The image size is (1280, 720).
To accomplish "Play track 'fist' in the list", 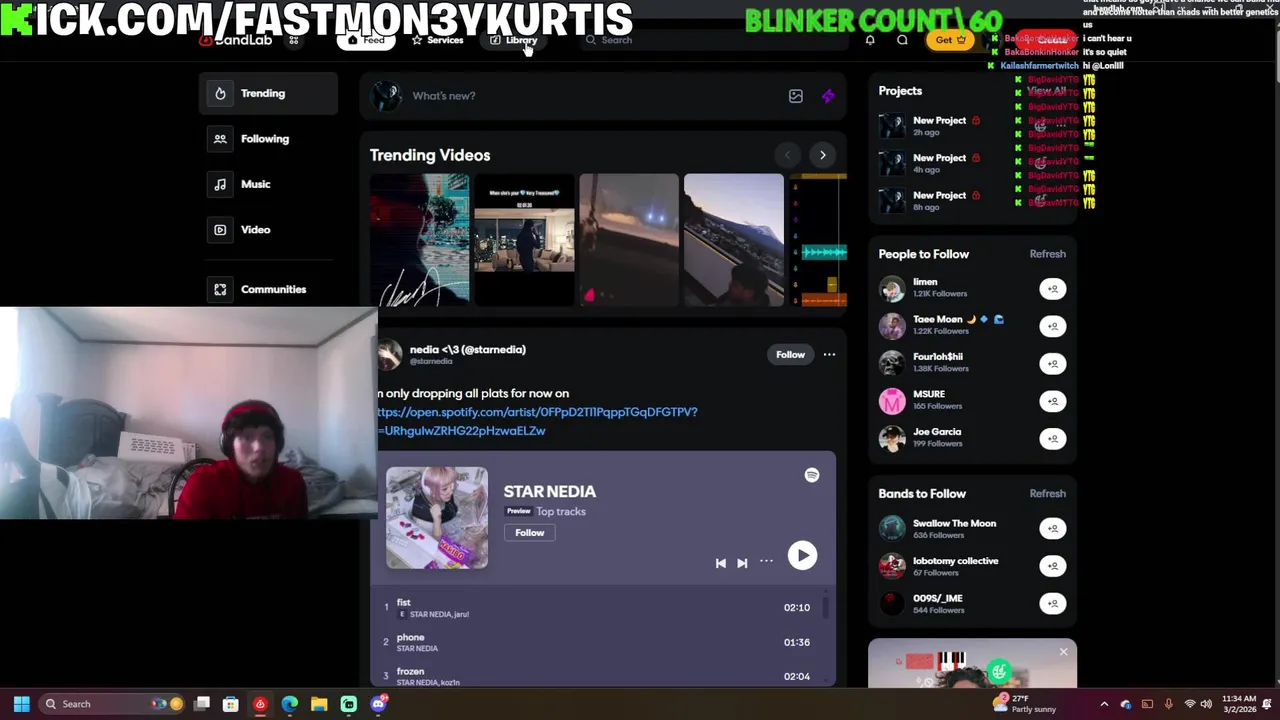I will tap(597, 608).
